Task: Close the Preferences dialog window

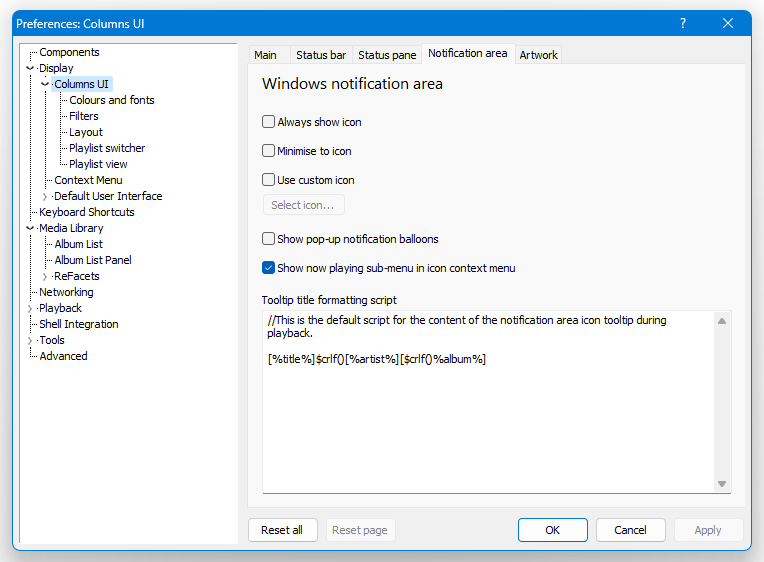Action: (x=727, y=23)
